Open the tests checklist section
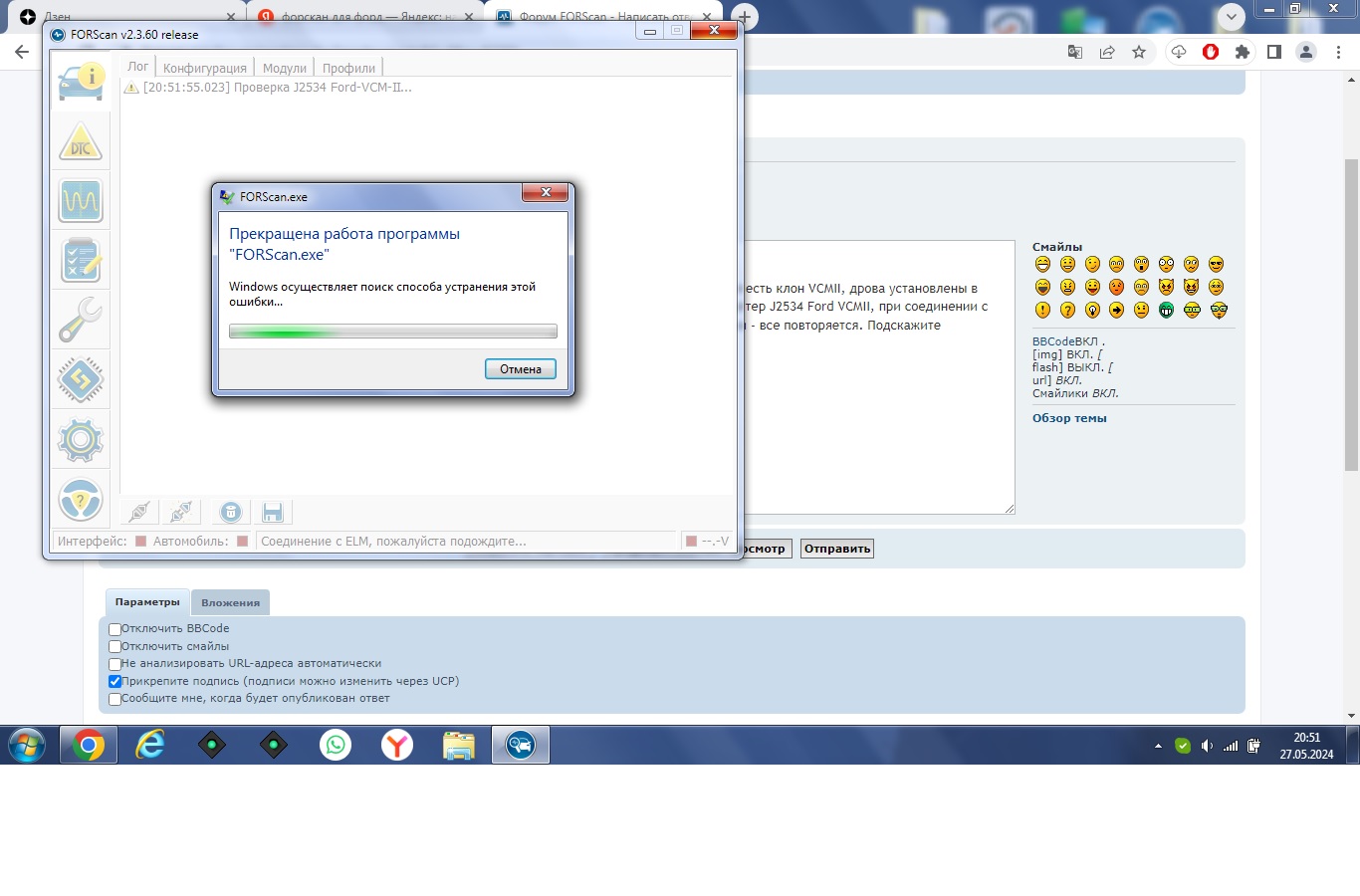The image size is (1360, 896). coord(81,261)
